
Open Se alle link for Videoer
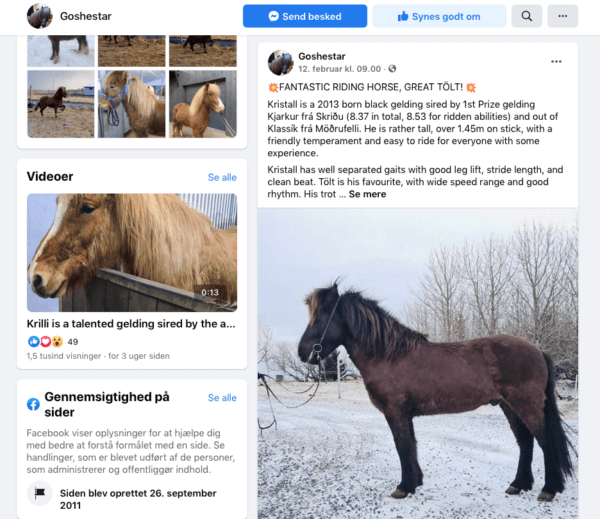[222, 177]
